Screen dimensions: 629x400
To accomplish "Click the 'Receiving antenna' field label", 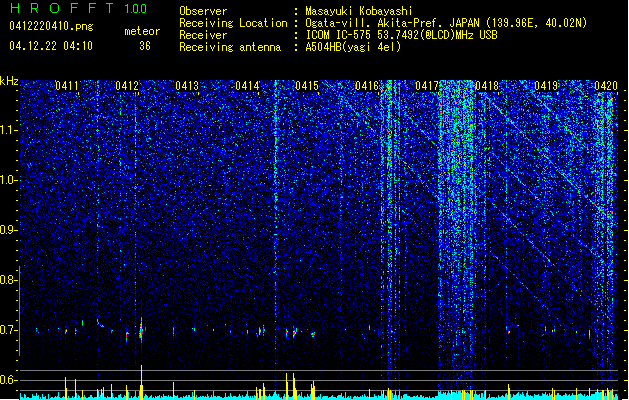I will pyautogui.click(x=230, y=47).
